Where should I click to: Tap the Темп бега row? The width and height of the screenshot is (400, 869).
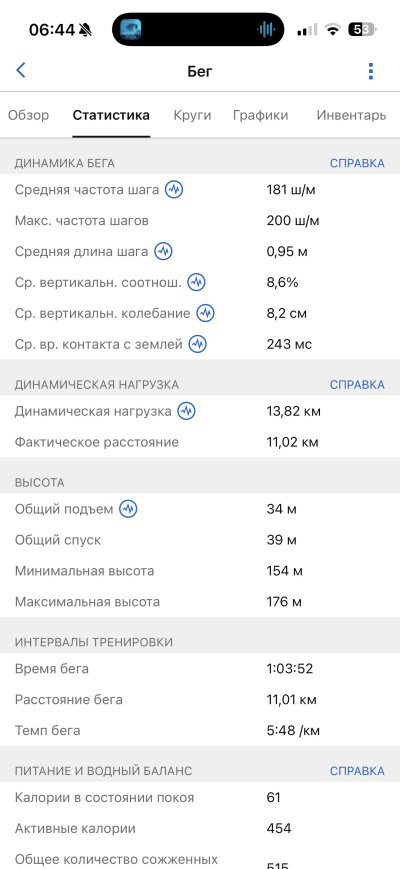point(200,730)
